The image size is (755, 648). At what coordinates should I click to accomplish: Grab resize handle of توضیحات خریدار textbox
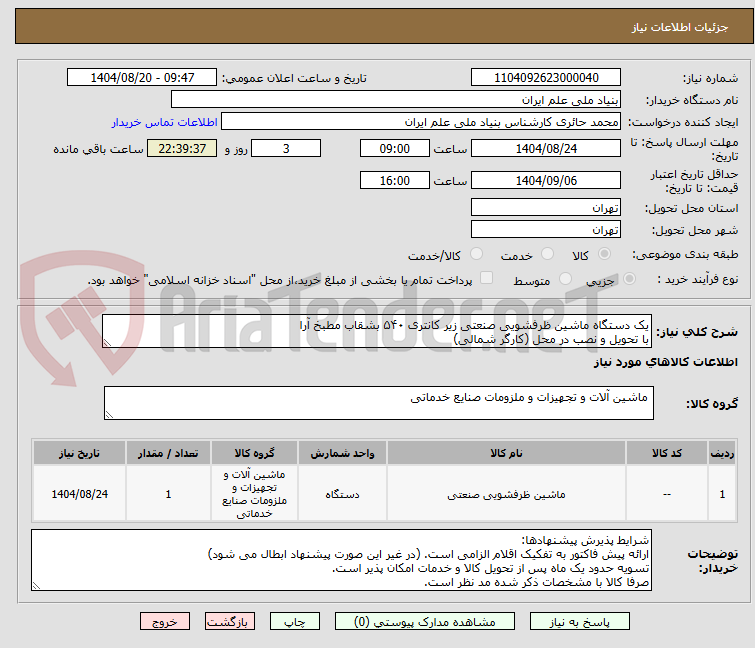click(x=36, y=585)
